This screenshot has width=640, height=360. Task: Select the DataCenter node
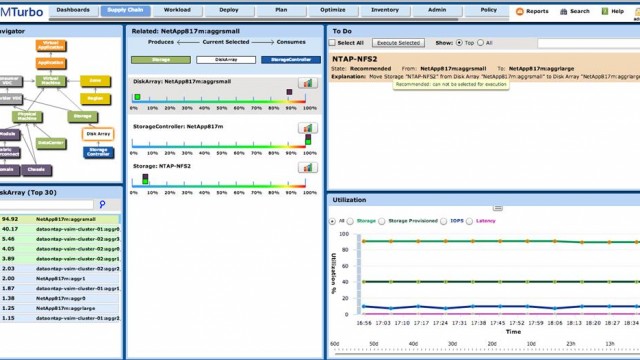pos(51,143)
